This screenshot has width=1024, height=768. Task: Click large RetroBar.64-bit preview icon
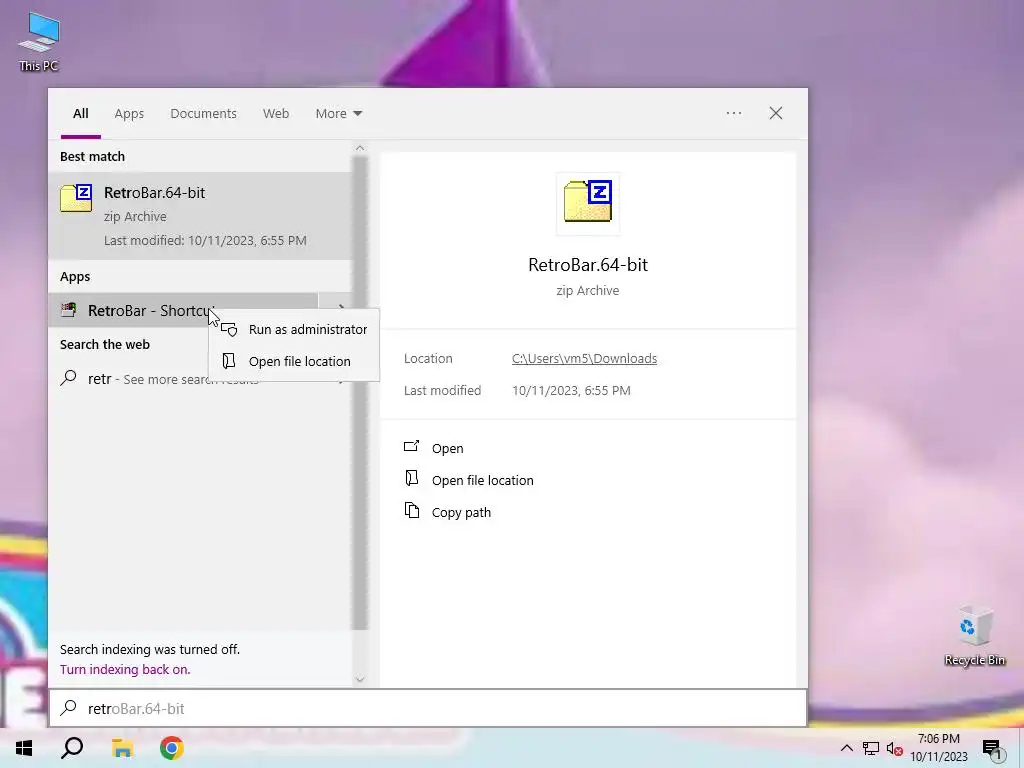588,202
